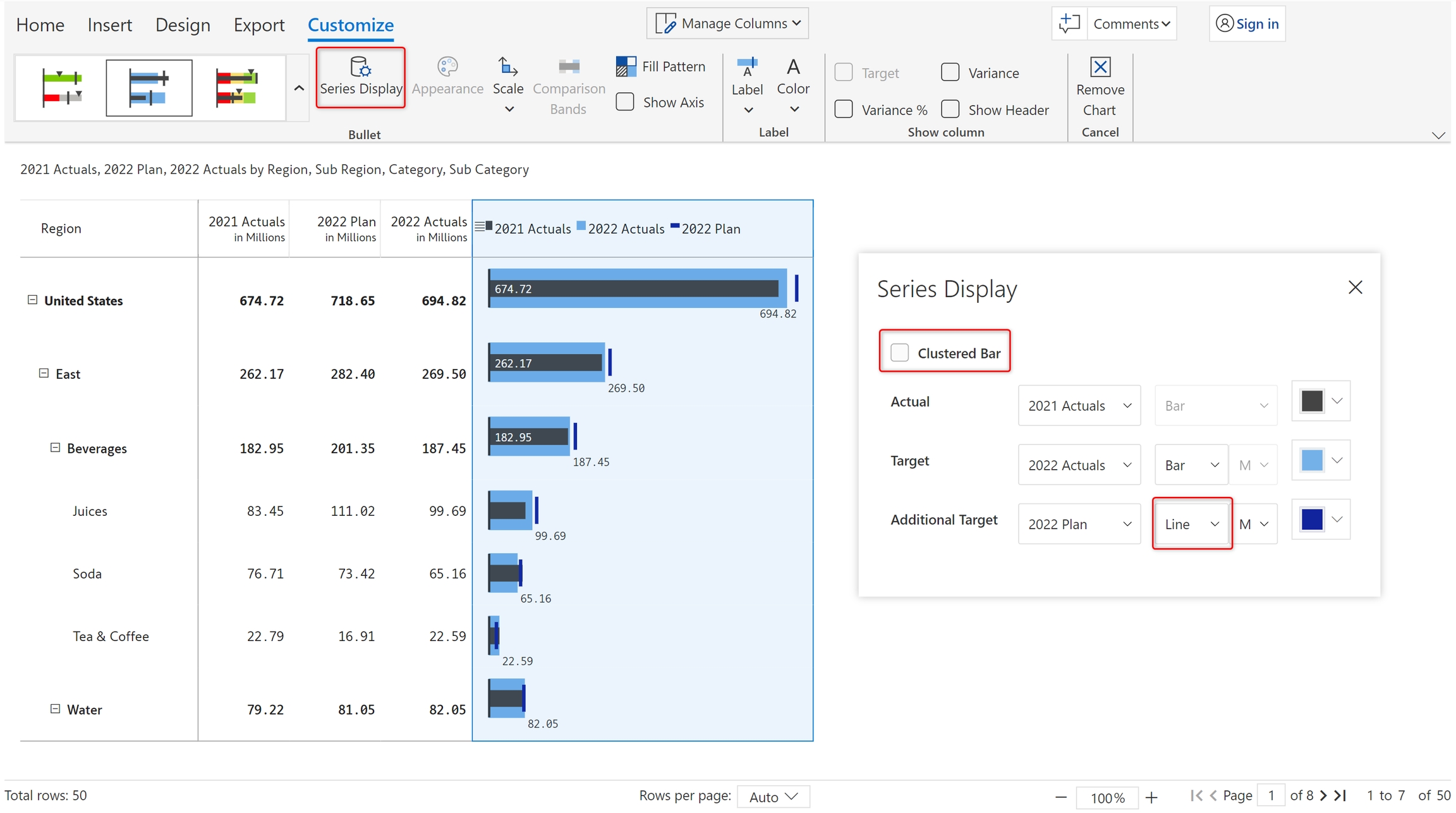Open the Label formatting icon
The height and width of the screenshot is (813, 1456).
(x=747, y=67)
